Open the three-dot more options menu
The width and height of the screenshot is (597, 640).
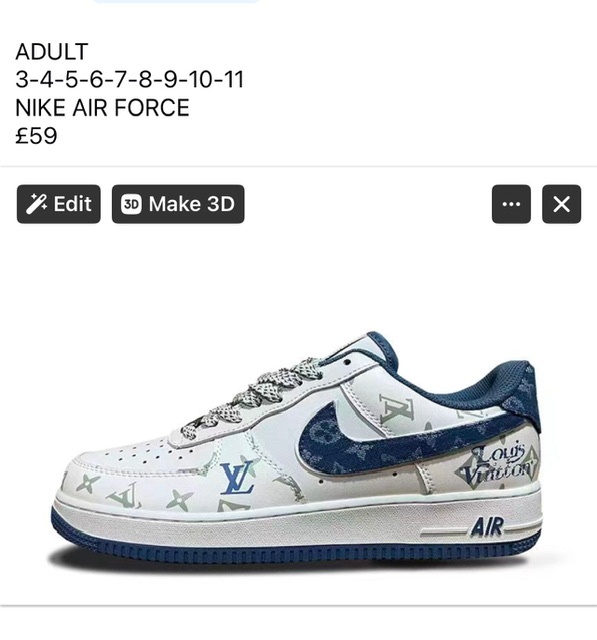(511, 204)
